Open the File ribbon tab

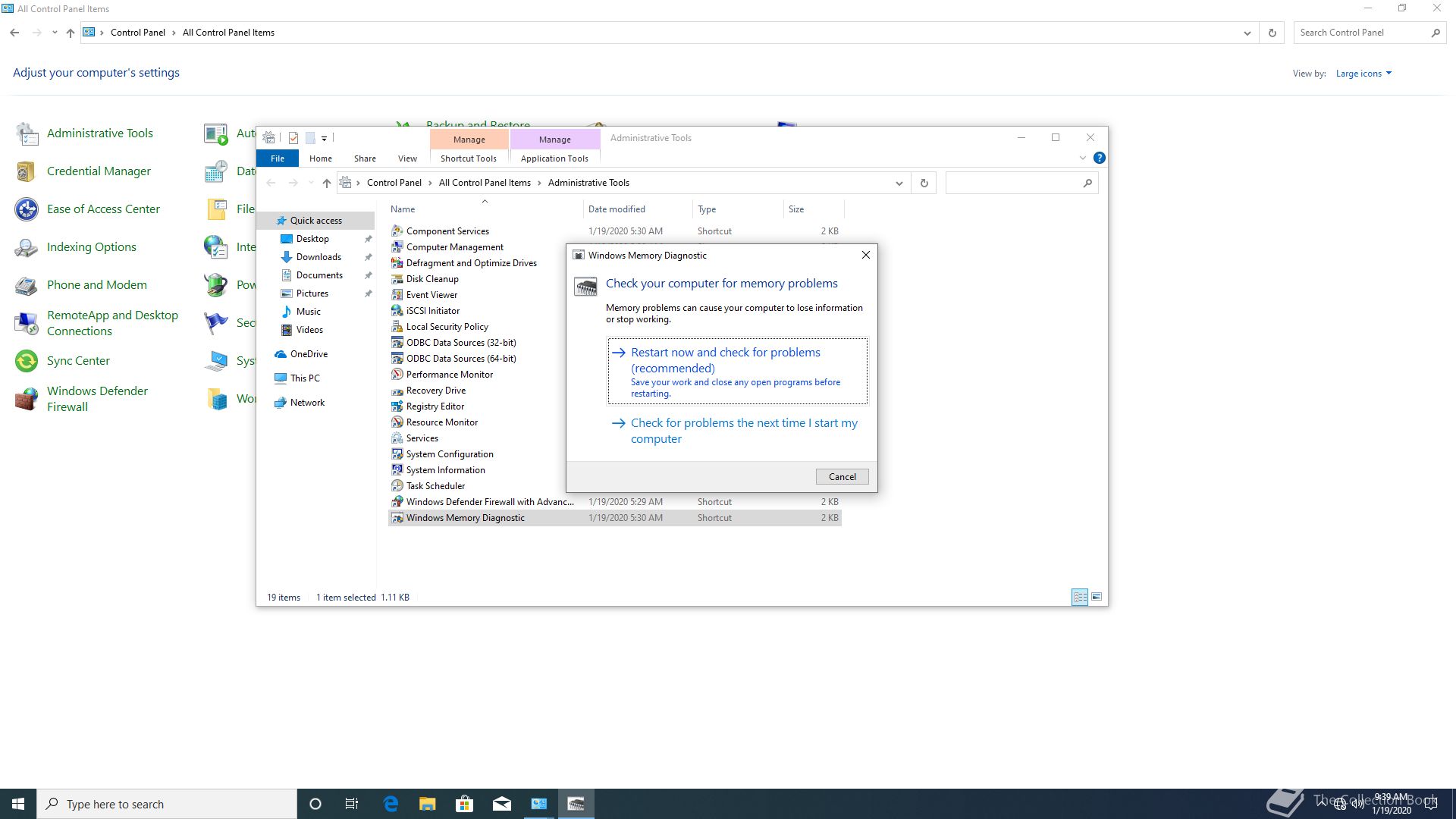pyautogui.click(x=278, y=158)
